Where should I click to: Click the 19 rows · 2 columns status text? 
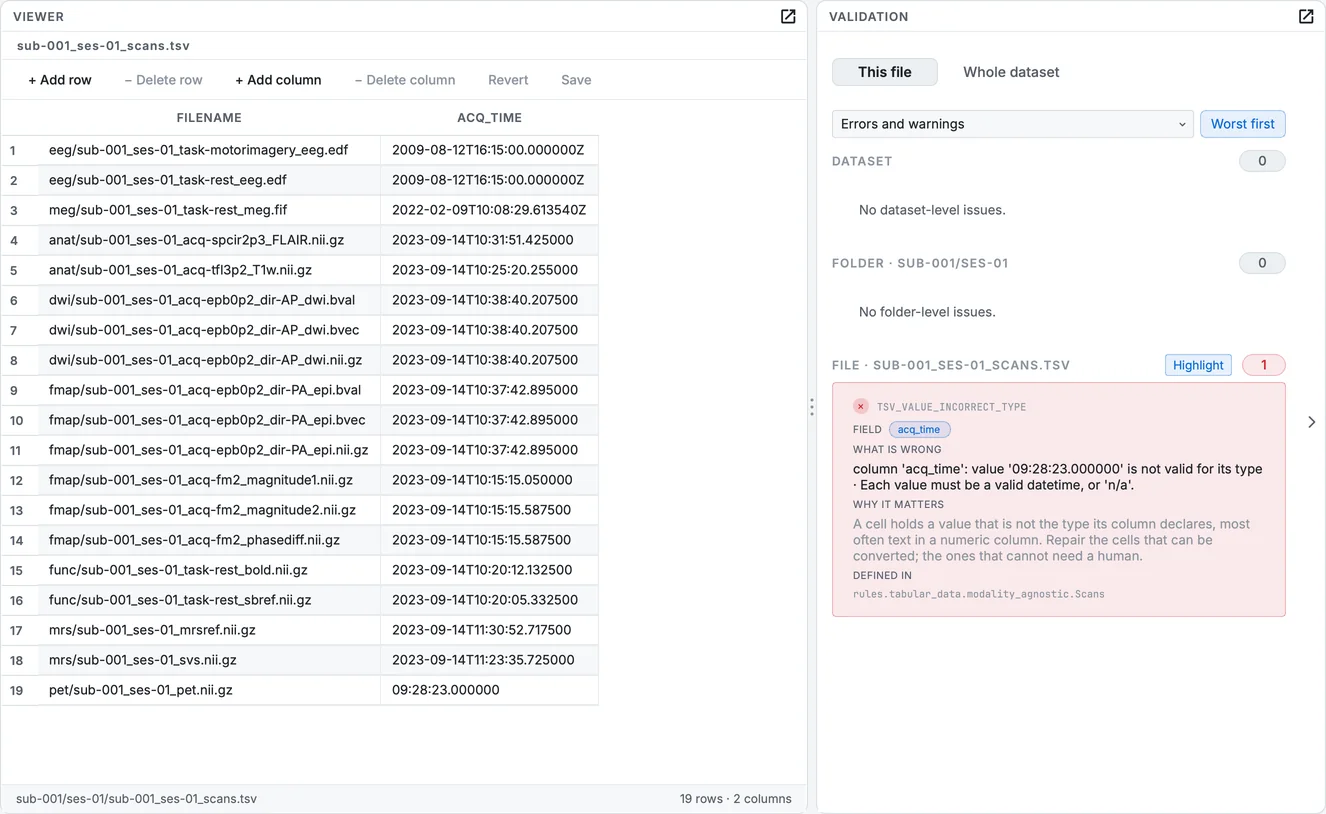click(x=735, y=799)
